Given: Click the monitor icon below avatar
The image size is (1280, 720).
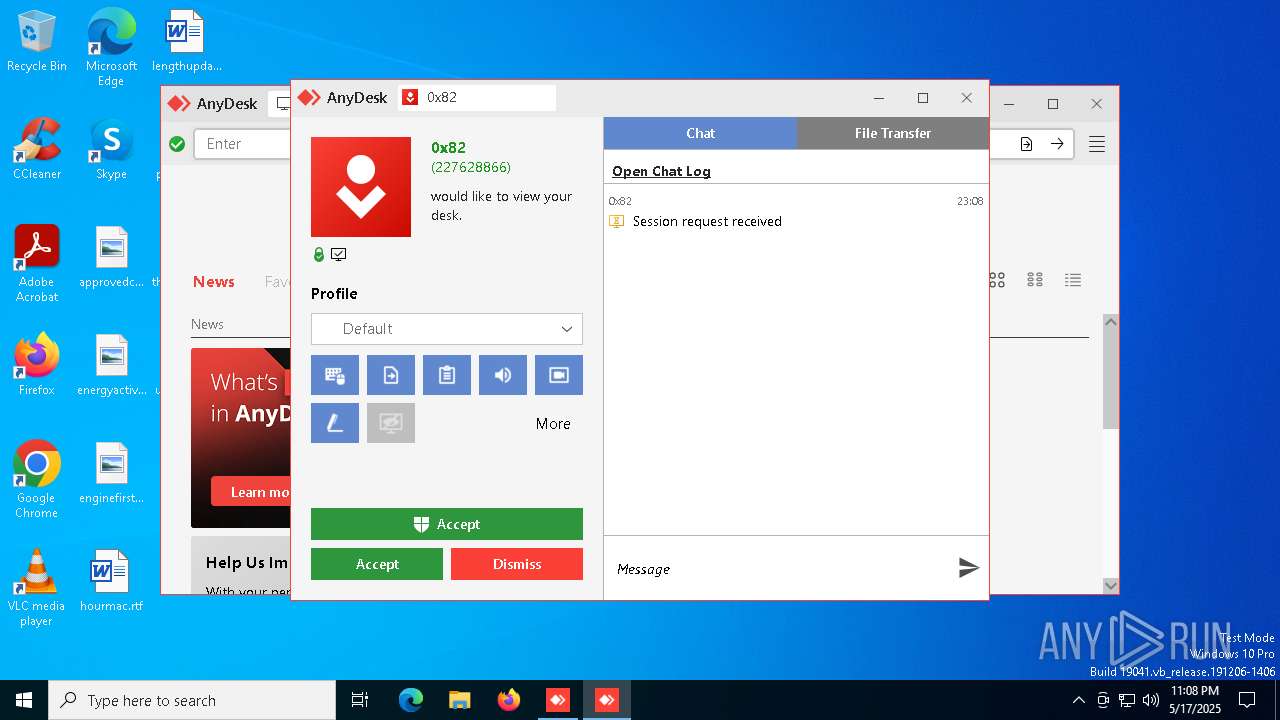Looking at the screenshot, I should pyautogui.click(x=339, y=255).
